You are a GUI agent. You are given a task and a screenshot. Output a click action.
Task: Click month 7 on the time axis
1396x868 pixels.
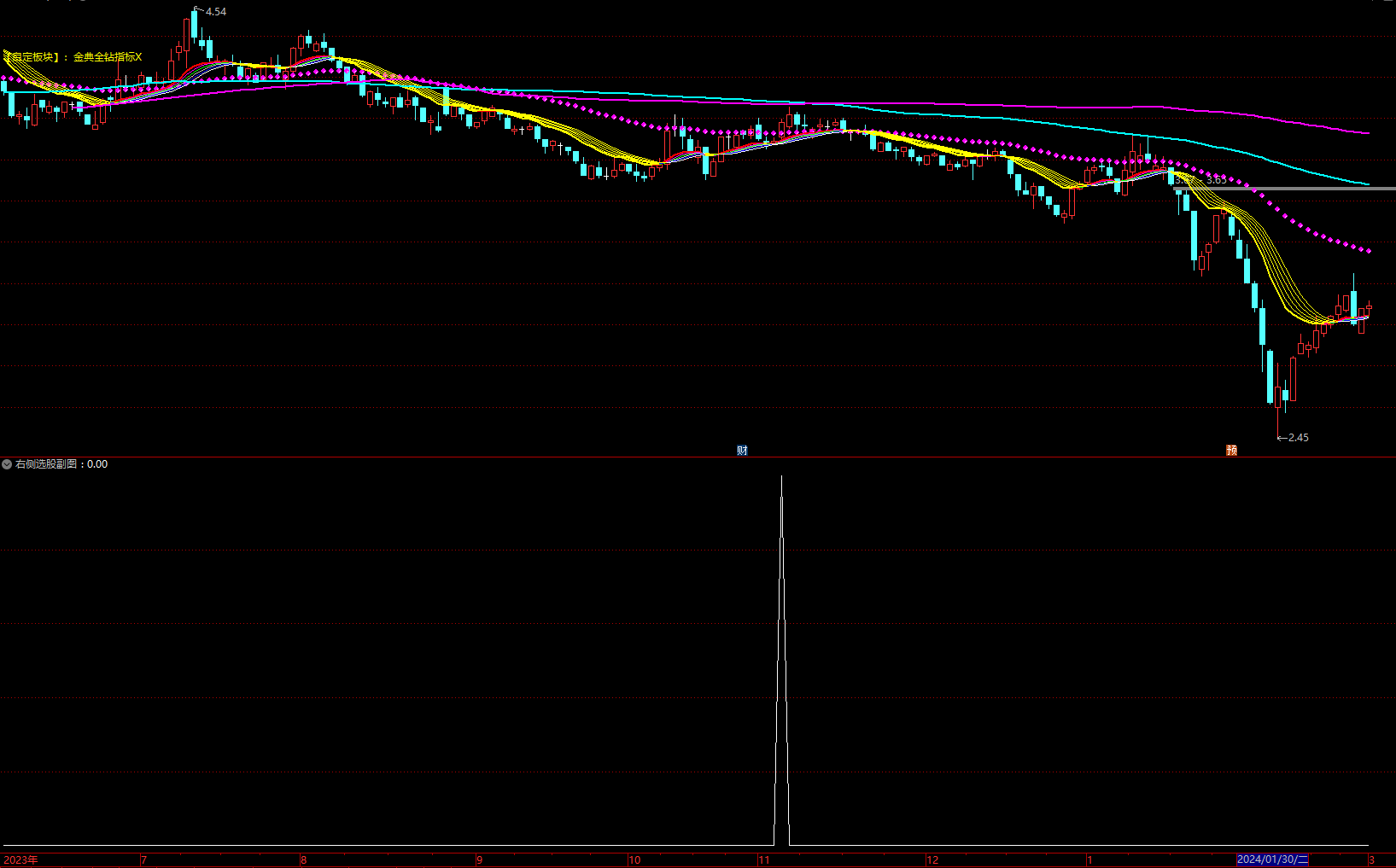(143, 859)
